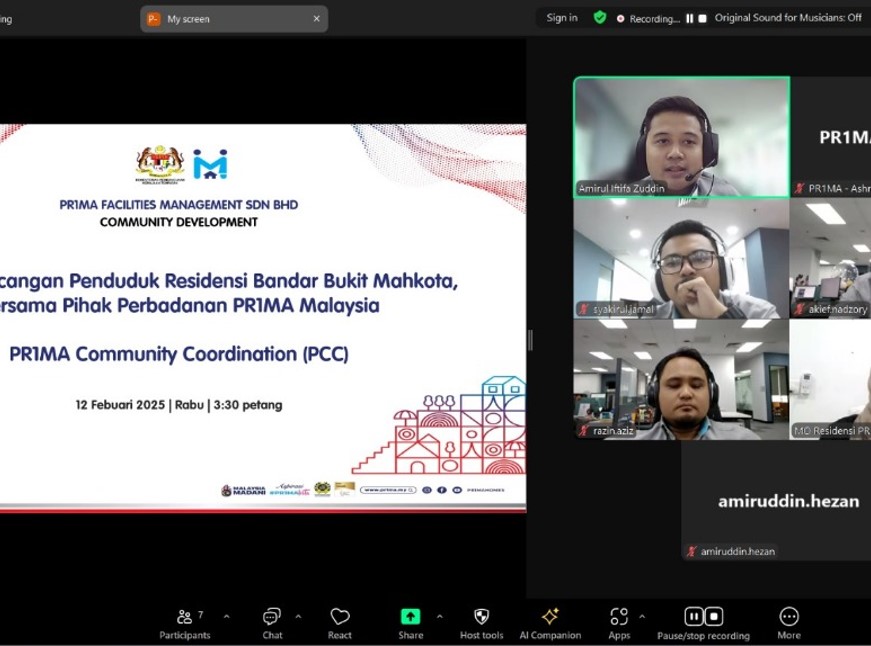Open Host tools shield
Image resolution: width=871 pixels, height=646 pixels.
click(x=482, y=624)
